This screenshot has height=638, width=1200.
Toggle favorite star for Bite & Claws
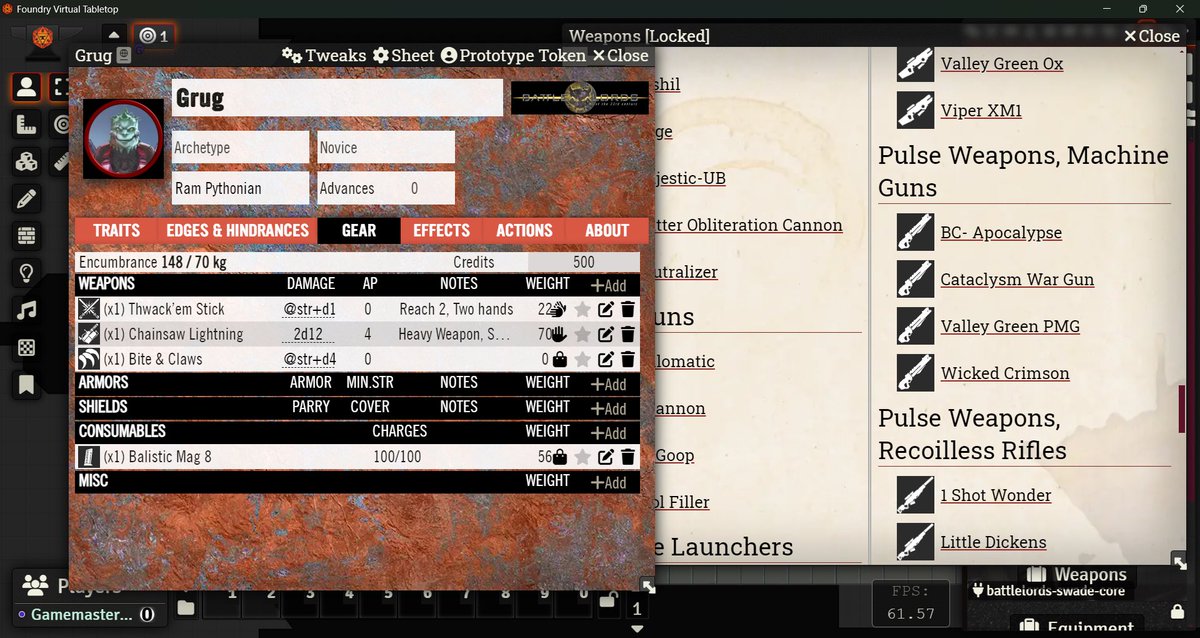coord(583,359)
